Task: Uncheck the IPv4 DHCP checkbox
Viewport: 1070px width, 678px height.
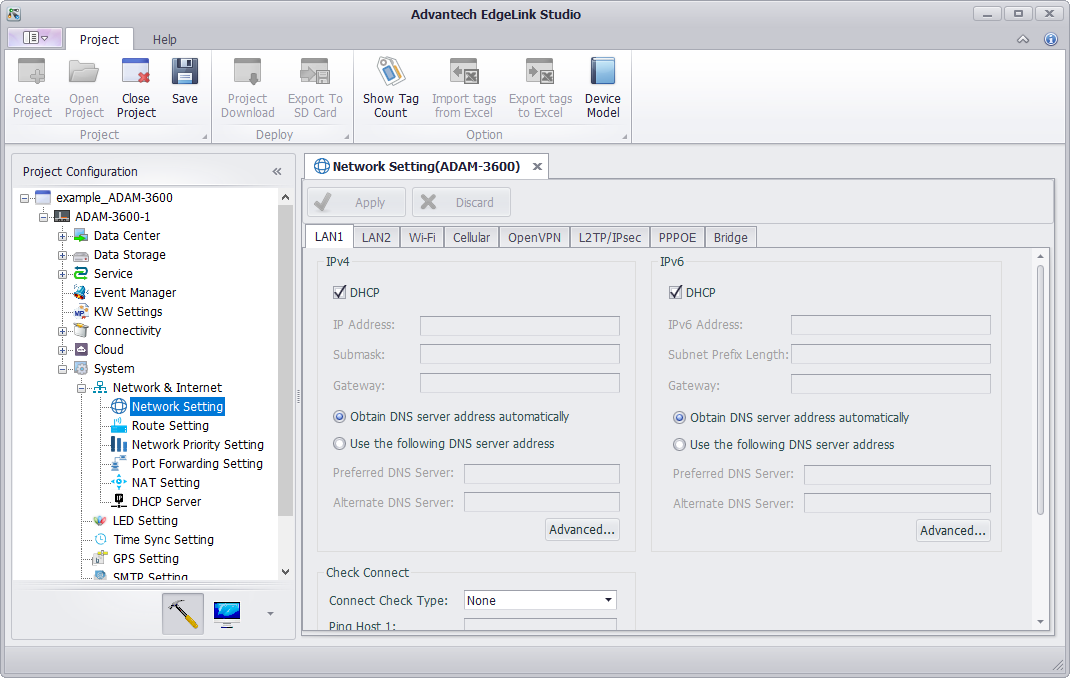Action: tap(340, 293)
